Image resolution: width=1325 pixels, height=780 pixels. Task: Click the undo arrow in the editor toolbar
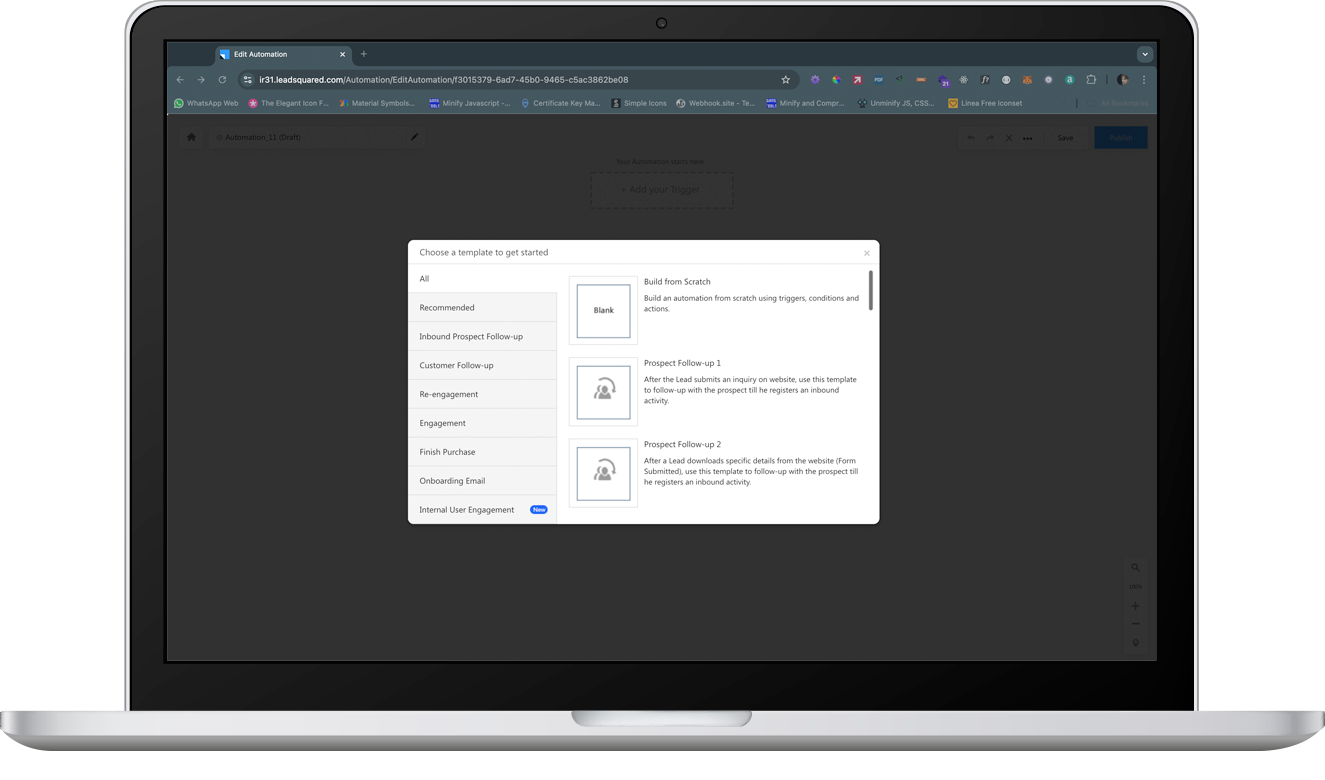click(972, 137)
